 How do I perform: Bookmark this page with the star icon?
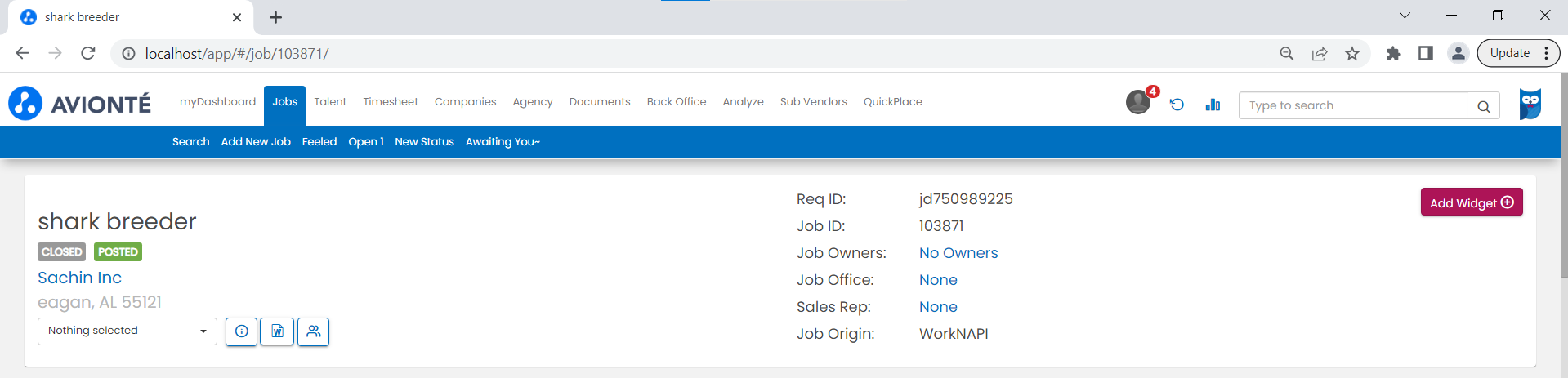tap(1352, 53)
